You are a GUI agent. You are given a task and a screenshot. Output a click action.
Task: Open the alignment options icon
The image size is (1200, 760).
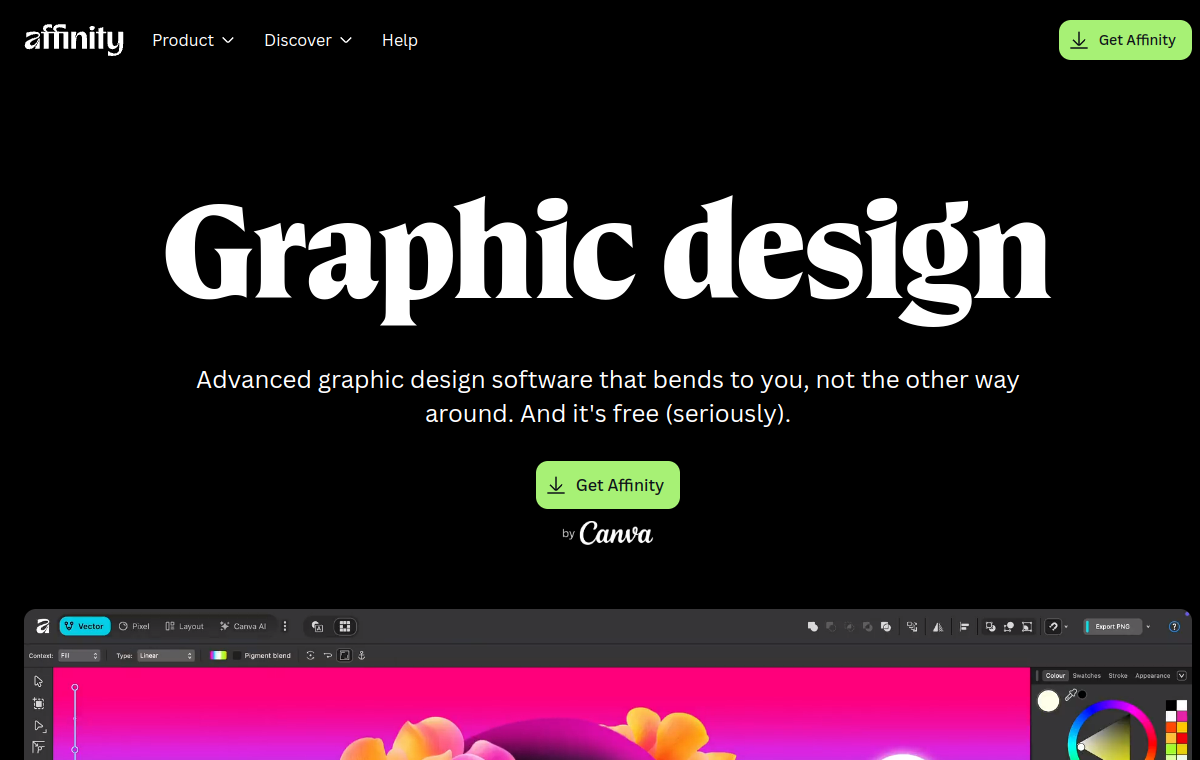(x=964, y=626)
